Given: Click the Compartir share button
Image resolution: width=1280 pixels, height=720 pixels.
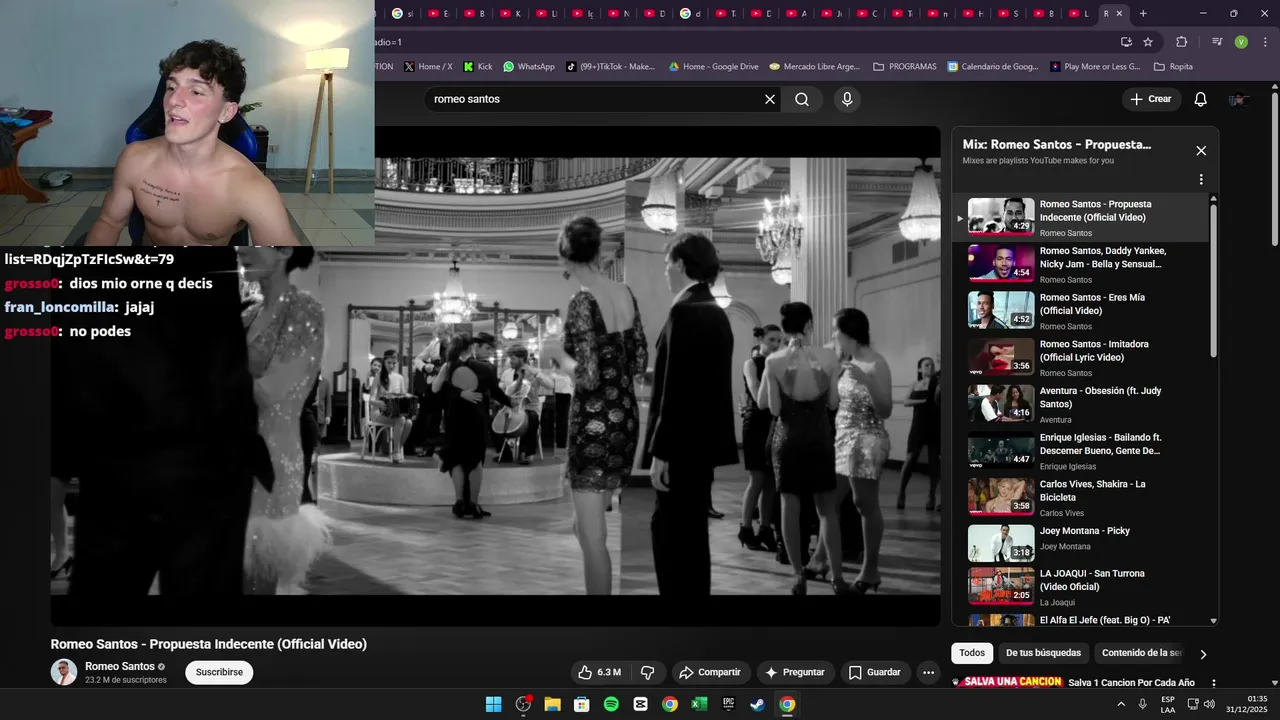Looking at the screenshot, I should point(709,672).
